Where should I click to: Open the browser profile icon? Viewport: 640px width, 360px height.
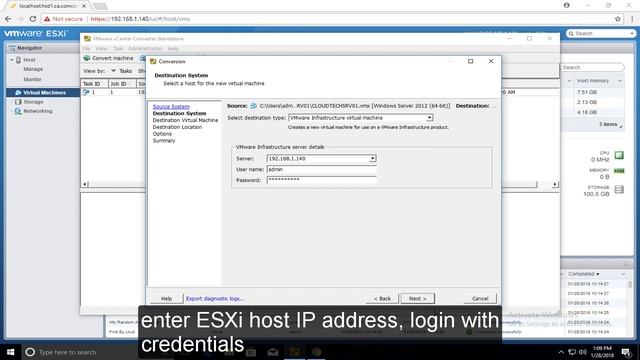(x=567, y=5)
